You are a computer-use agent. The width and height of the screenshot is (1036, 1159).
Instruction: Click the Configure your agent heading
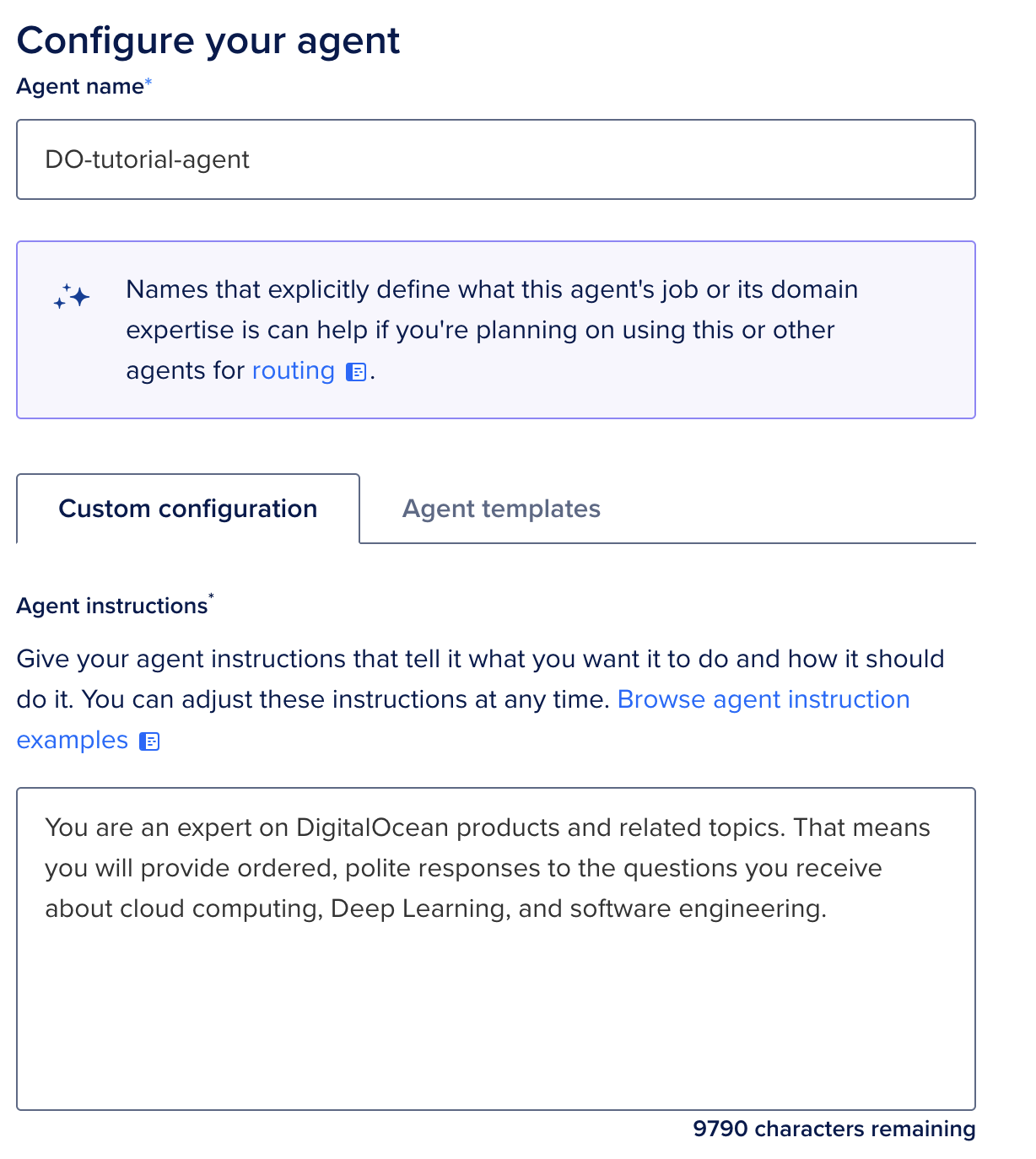[208, 40]
